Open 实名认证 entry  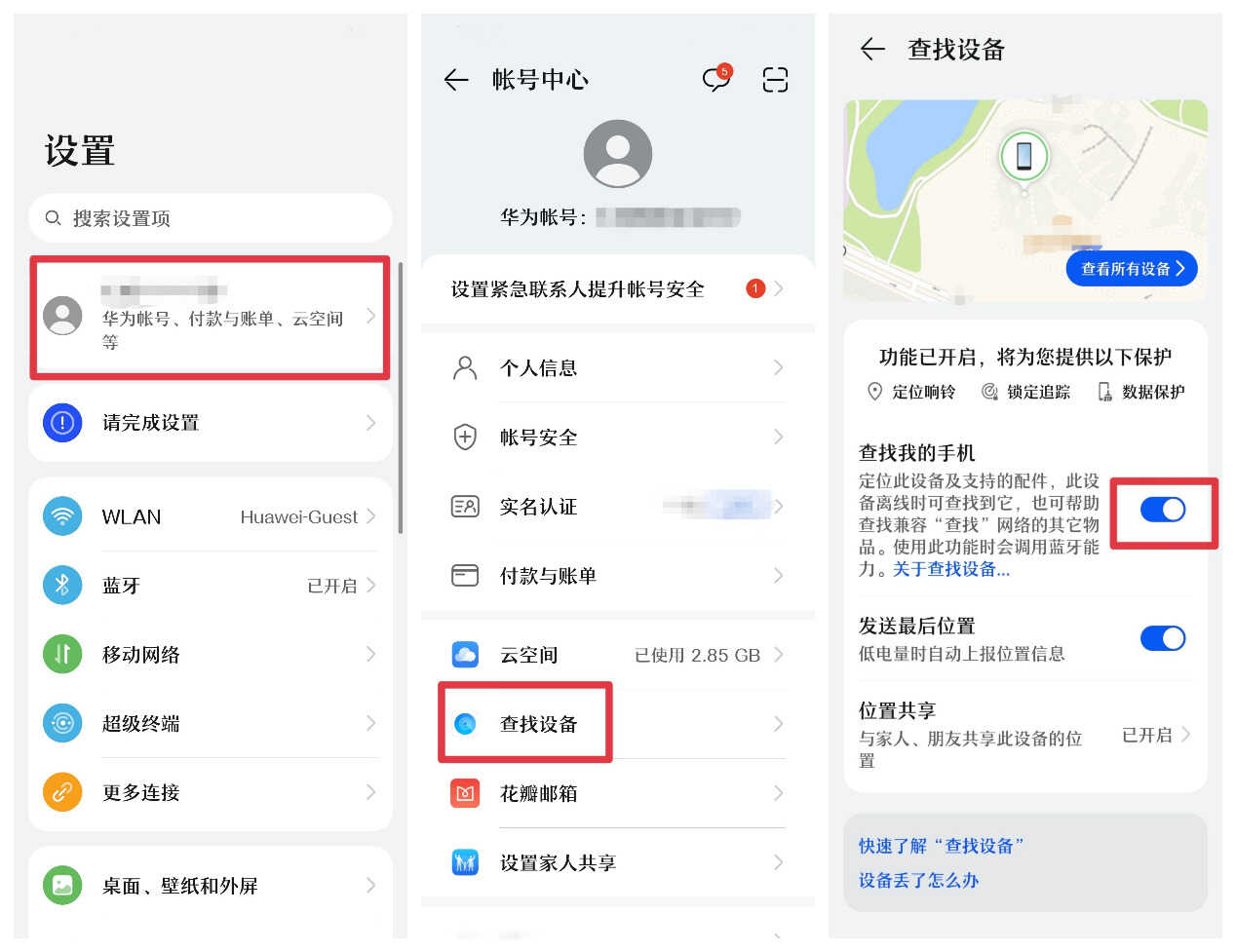point(618,507)
